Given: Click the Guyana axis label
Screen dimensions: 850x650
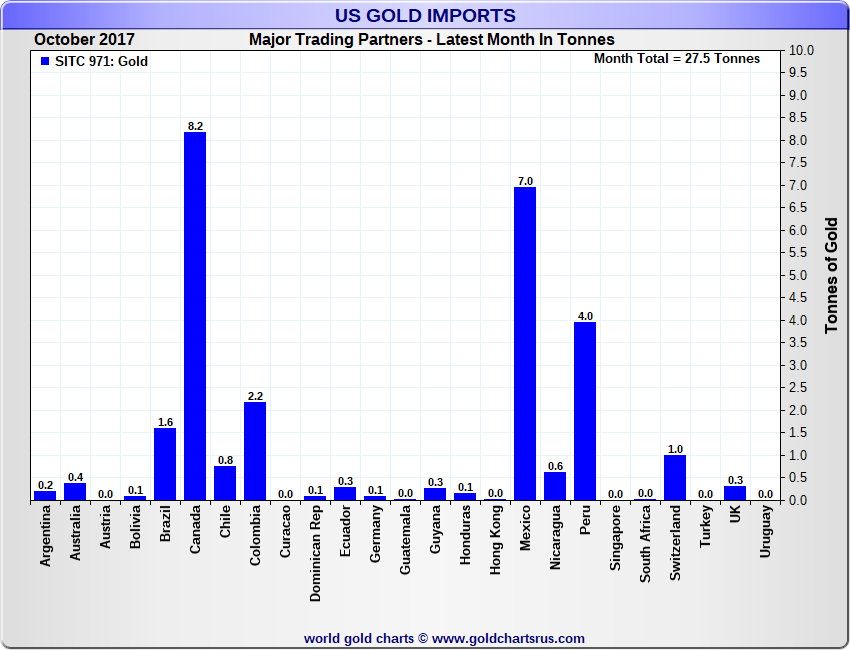Looking at the screenshot, I should (x=435, y=529).
